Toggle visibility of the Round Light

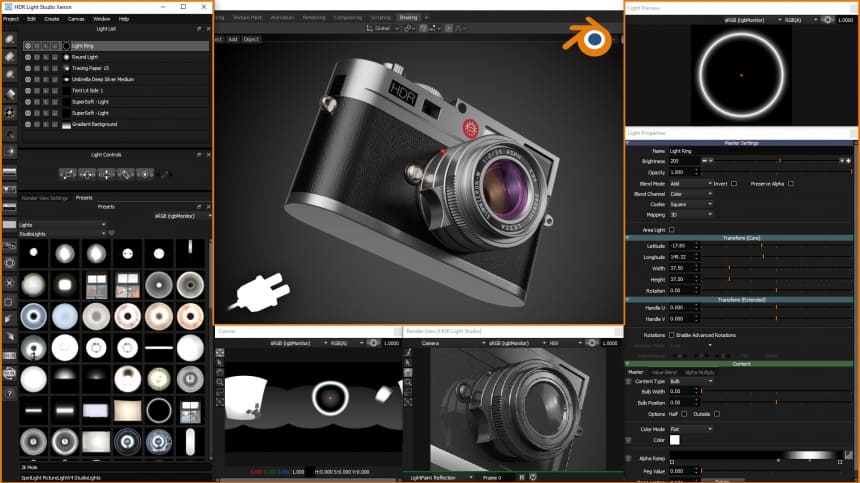tap(27, 57)
